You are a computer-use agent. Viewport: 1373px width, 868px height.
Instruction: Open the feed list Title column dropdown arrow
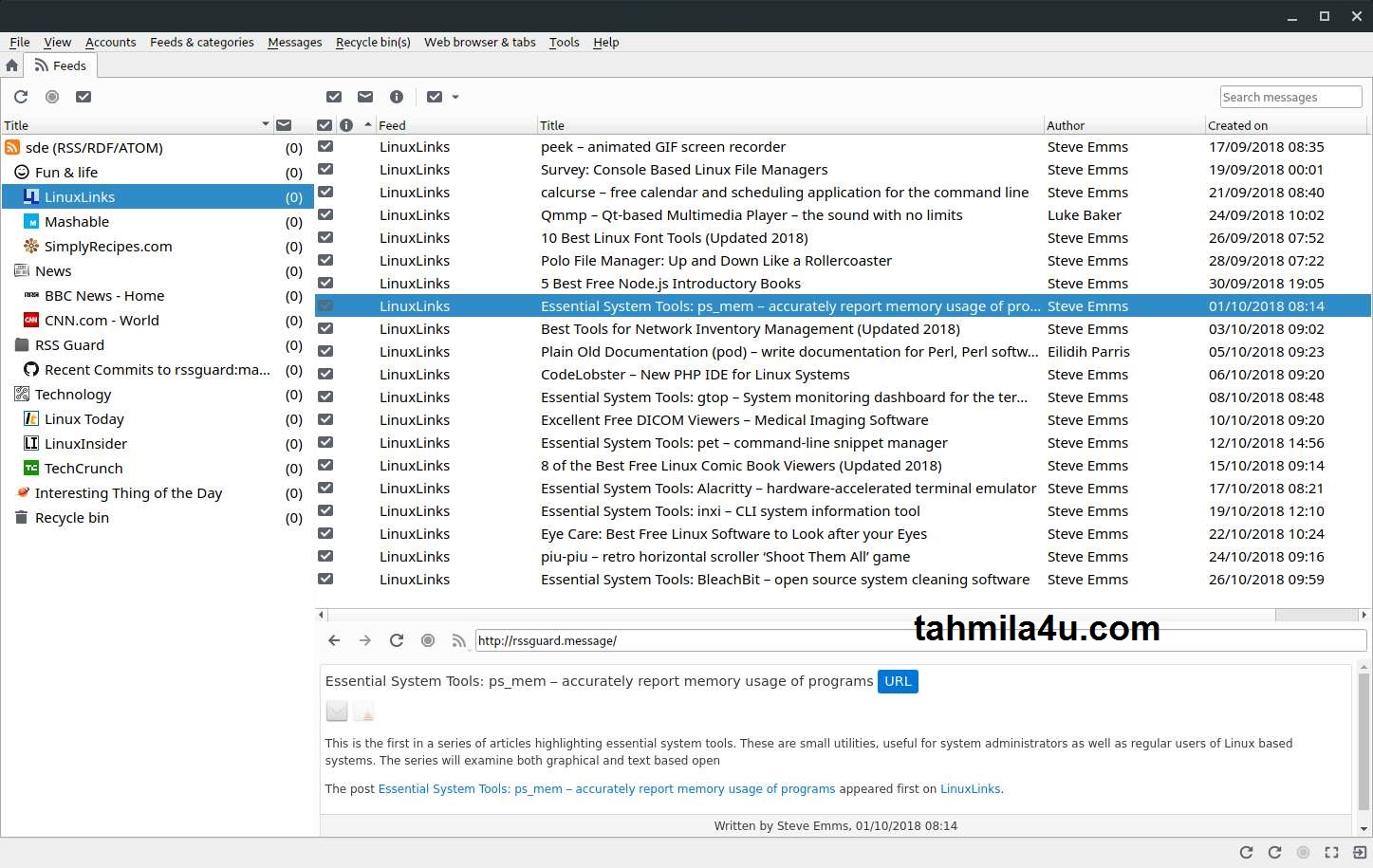(266, 124)
